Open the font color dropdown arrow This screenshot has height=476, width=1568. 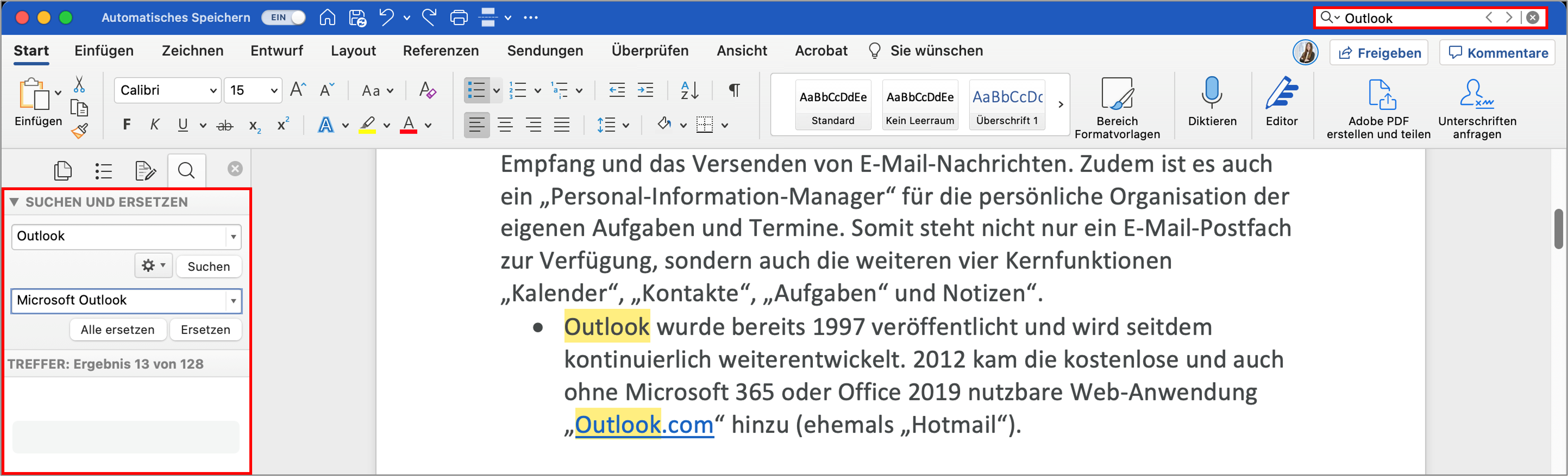pyautogui.click(x=428, y=126)
